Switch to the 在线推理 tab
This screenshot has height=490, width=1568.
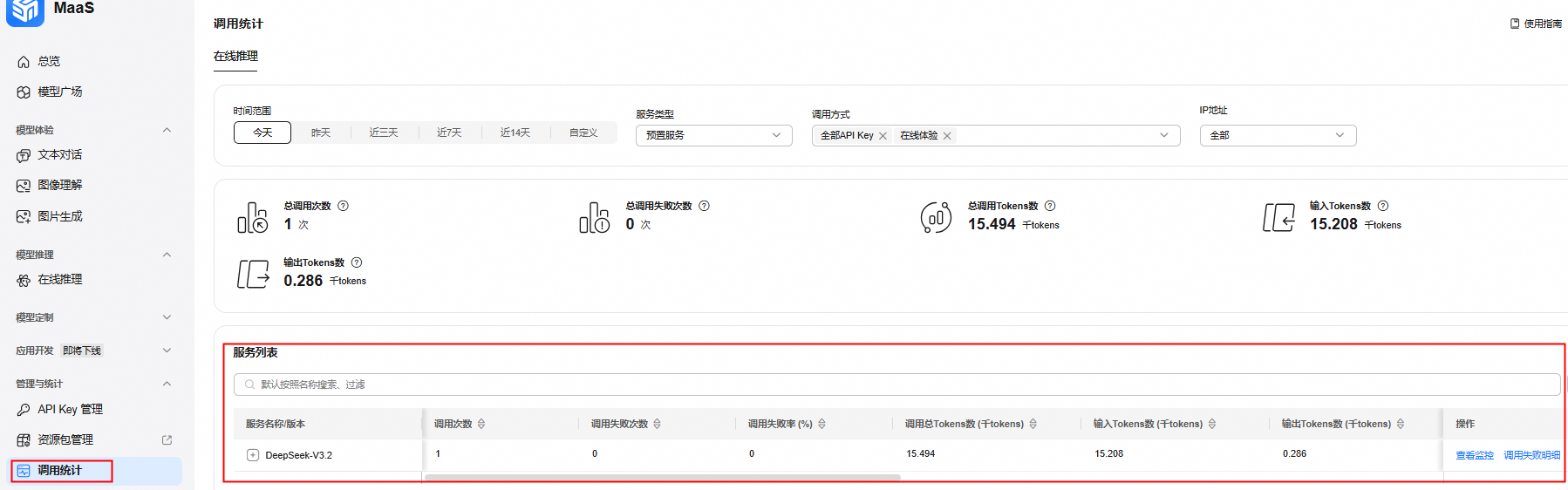click(x=235, y=56)
